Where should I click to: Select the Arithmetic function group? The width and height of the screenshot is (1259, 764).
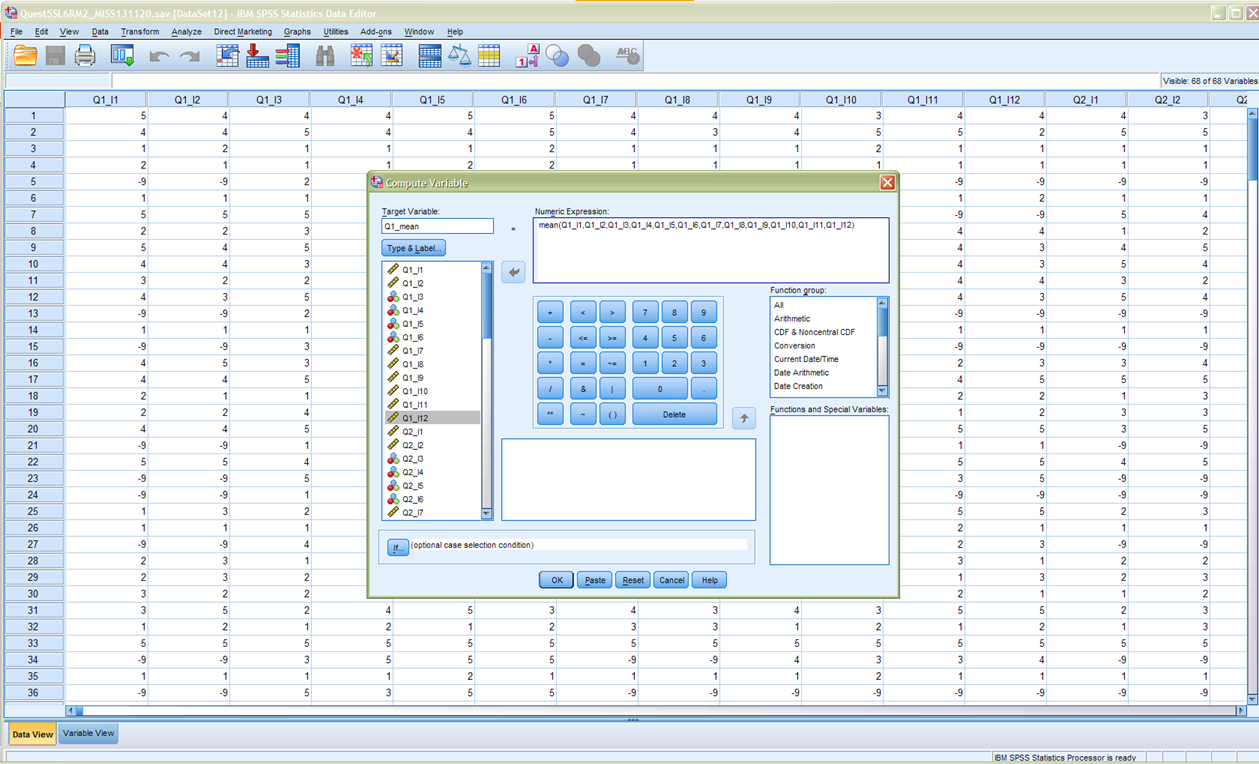792,319
